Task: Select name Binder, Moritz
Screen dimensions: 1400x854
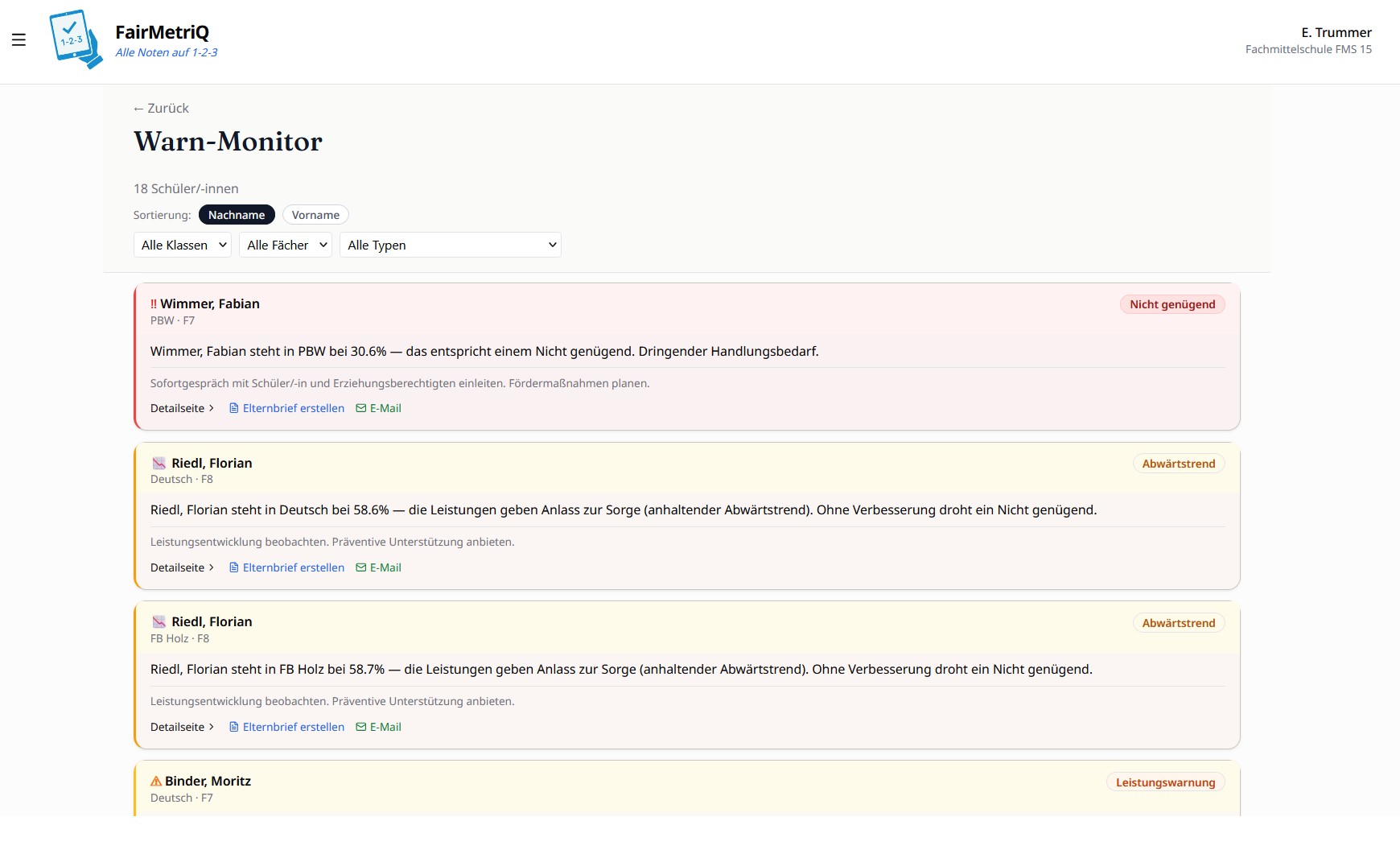Action: click(208, 781)
